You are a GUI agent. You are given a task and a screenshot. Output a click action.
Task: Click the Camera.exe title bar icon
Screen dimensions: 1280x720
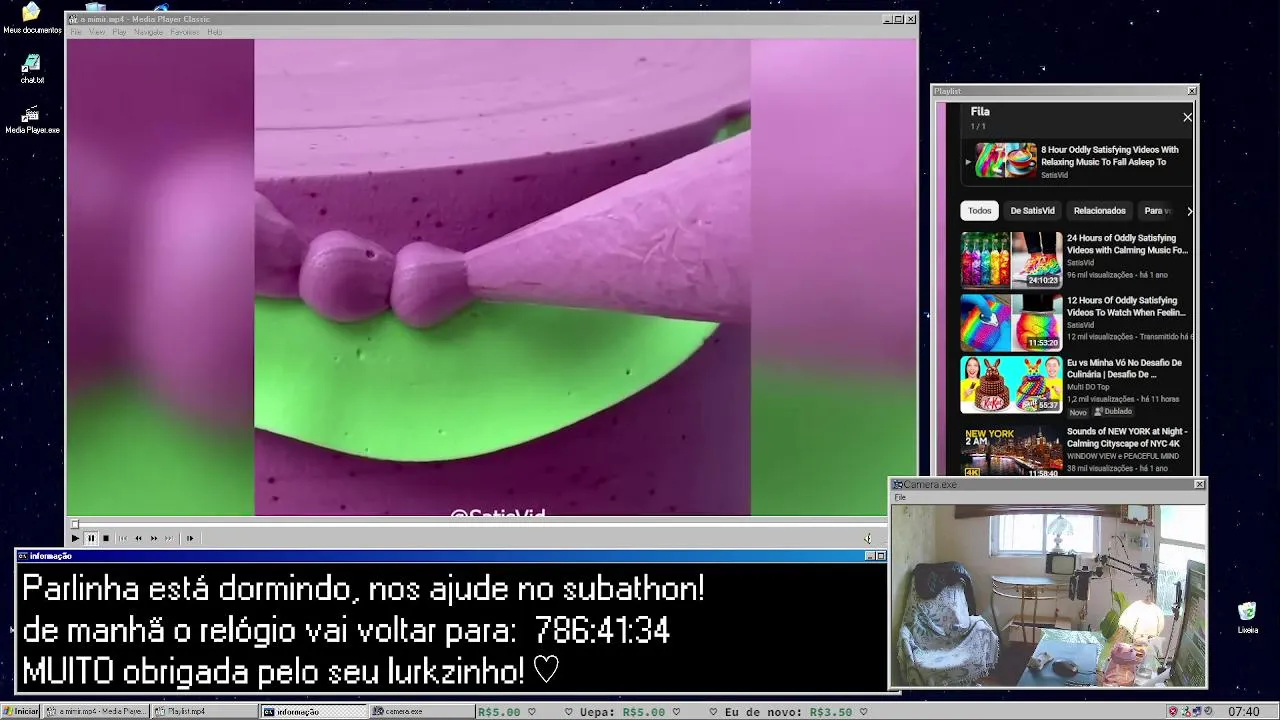tap(898, 484)
